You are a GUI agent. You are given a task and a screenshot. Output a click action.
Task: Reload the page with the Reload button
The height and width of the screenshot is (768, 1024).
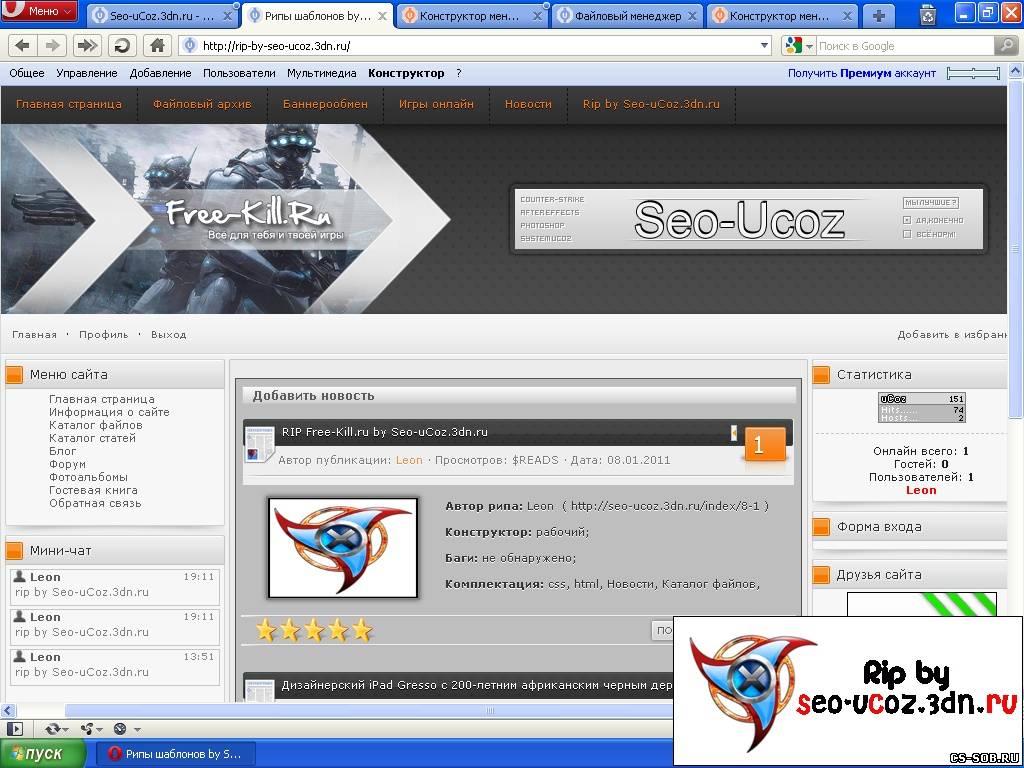pos(121,45)
